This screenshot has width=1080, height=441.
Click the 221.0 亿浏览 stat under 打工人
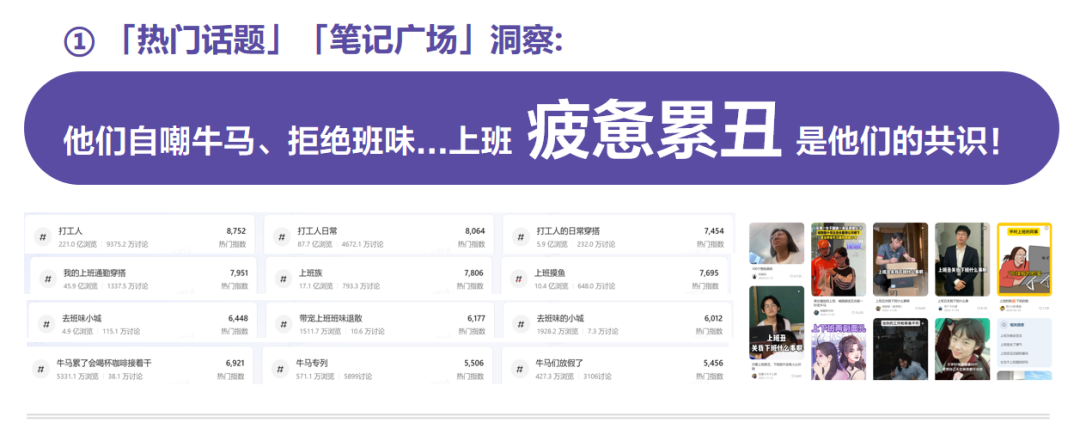(78, 245)
